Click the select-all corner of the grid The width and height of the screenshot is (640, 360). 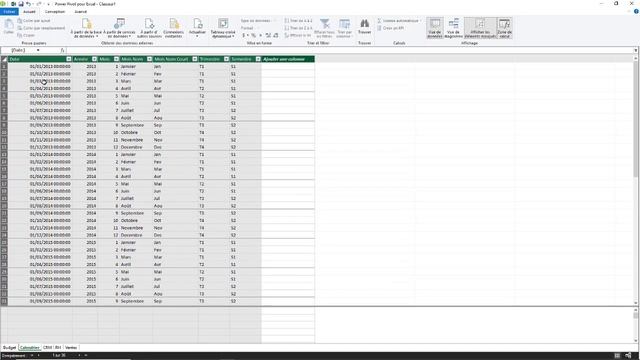tap(4, 59)
